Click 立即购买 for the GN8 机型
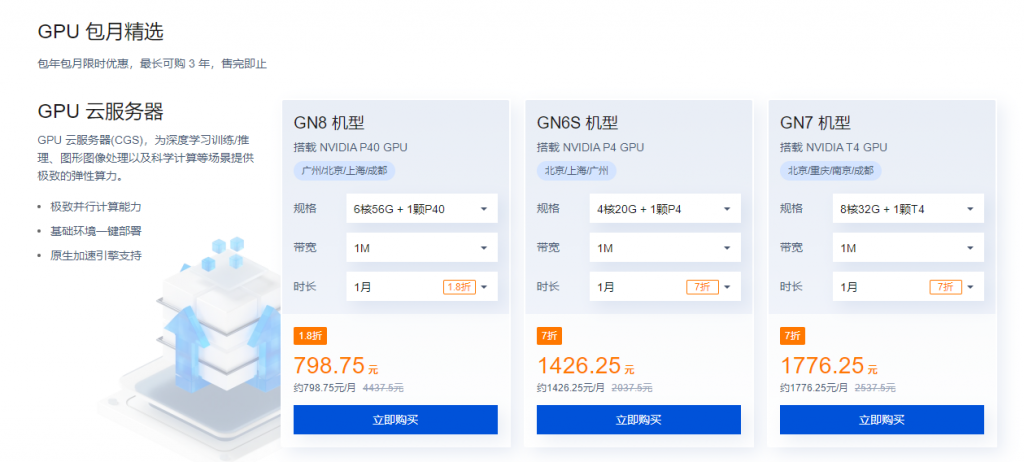The width and height of the screenshot is (1024, 462). [395, 420]
